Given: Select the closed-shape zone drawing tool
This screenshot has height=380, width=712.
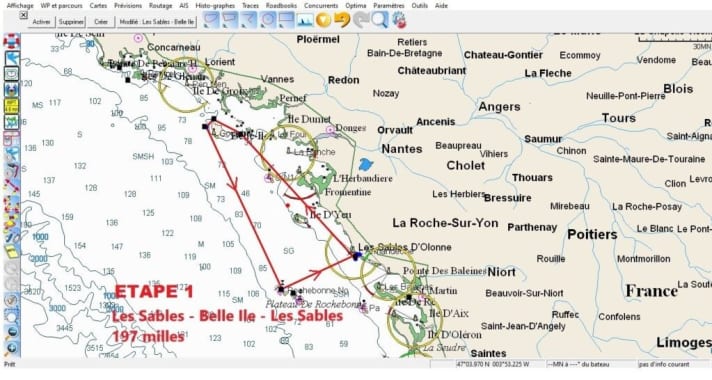Looking at the screenshot, I should [211, 20].
